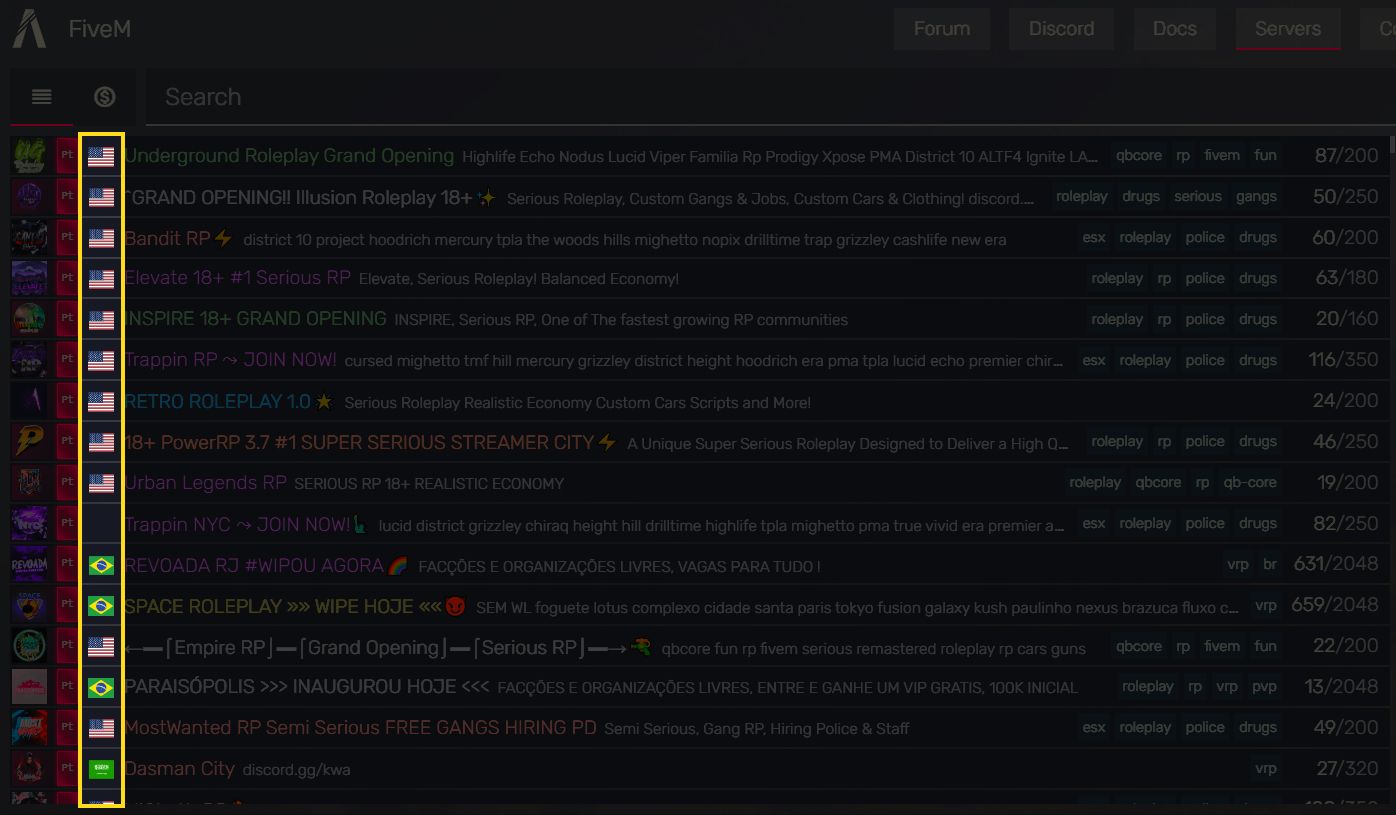Click the US flag on the Elevate 18+ row
The height and width of the screenshot is (815, 1396).
(x=101, y=279)
